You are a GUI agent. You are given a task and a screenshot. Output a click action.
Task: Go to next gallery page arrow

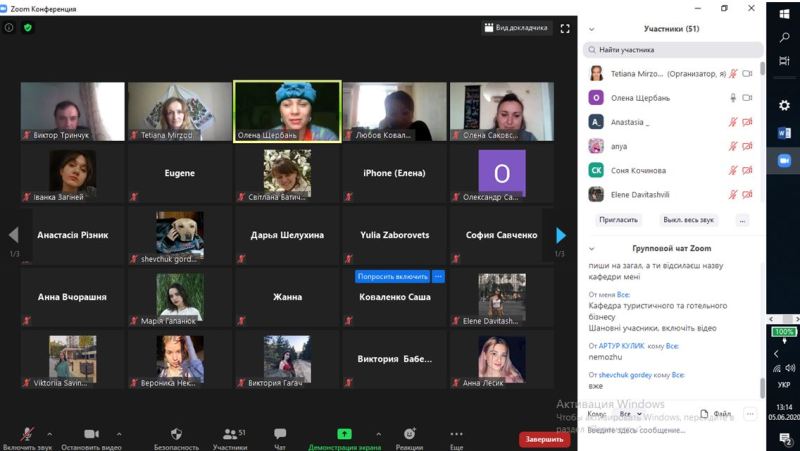561,235
